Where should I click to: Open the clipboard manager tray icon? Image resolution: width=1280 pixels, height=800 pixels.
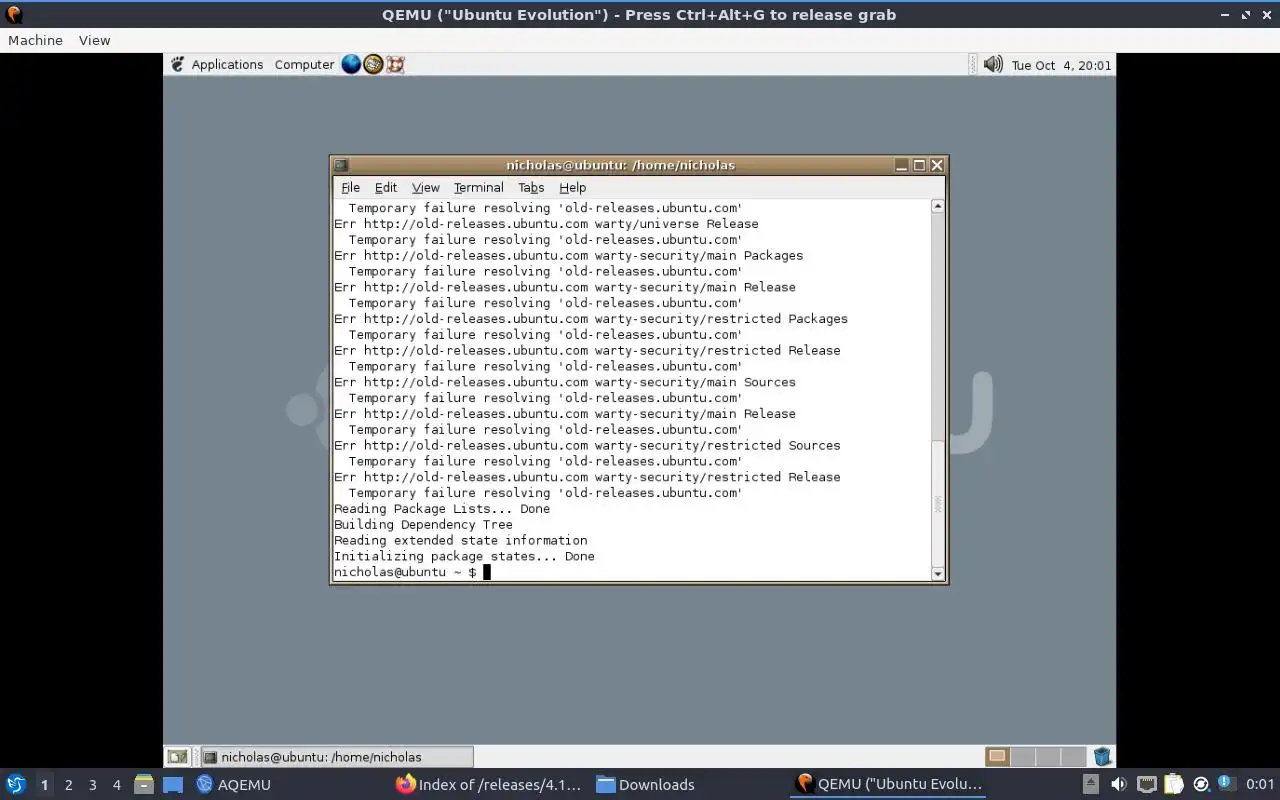tap(1173, 784)
